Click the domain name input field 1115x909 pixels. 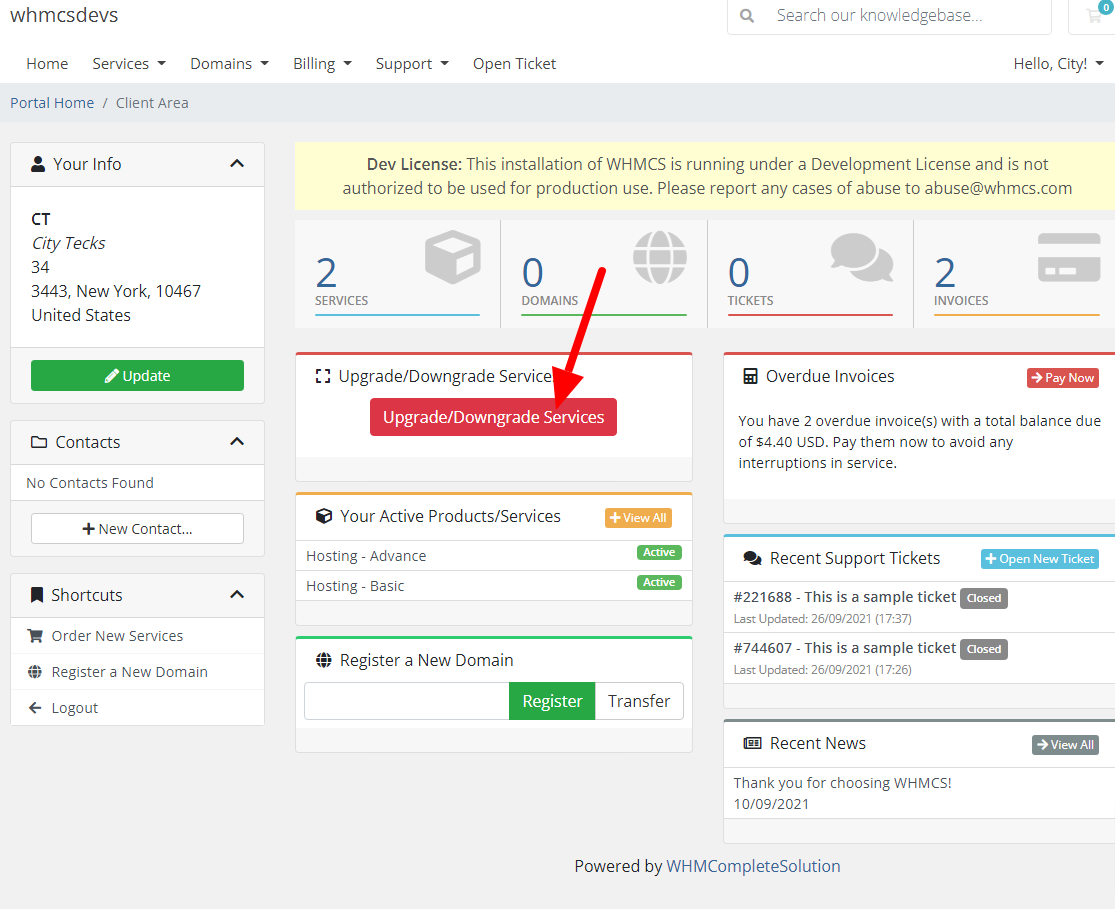pos(407,701)
